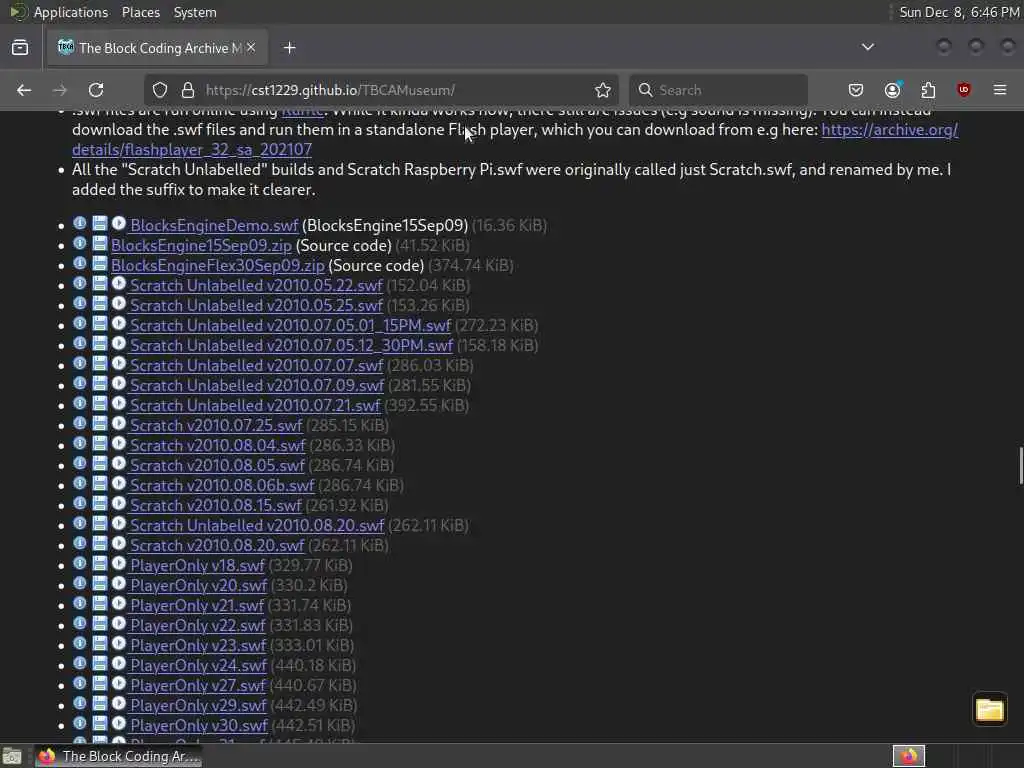1024x768 pixels.
Task: Click save icon for PlayerOnly v18.swf
Action: (99, 564)
